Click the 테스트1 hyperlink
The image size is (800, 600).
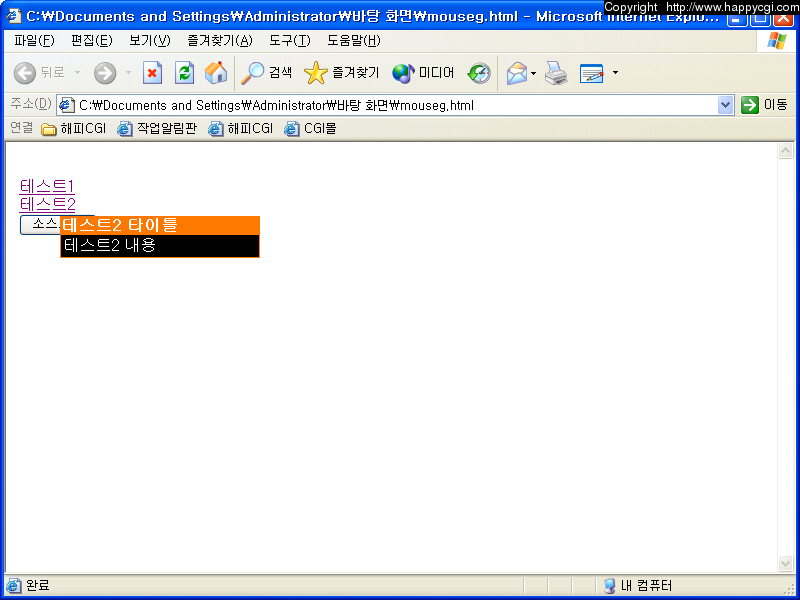47,186
